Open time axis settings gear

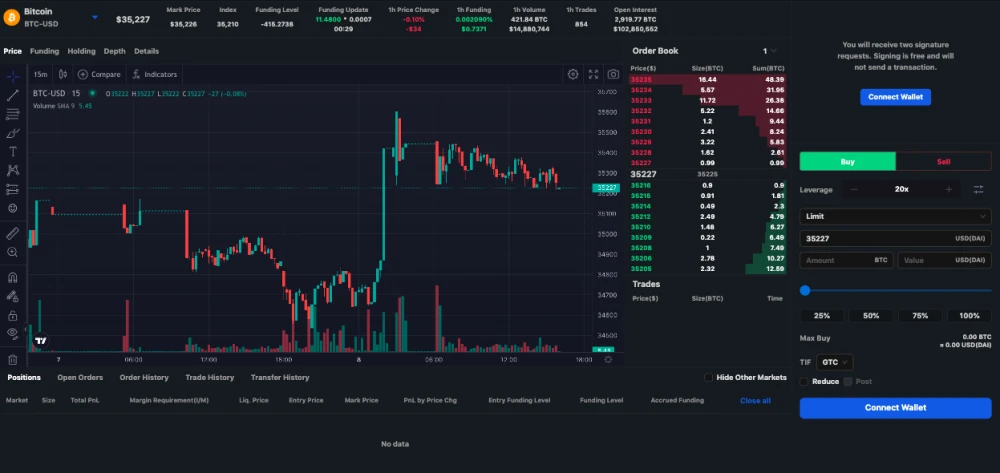(x=608, y=360)
